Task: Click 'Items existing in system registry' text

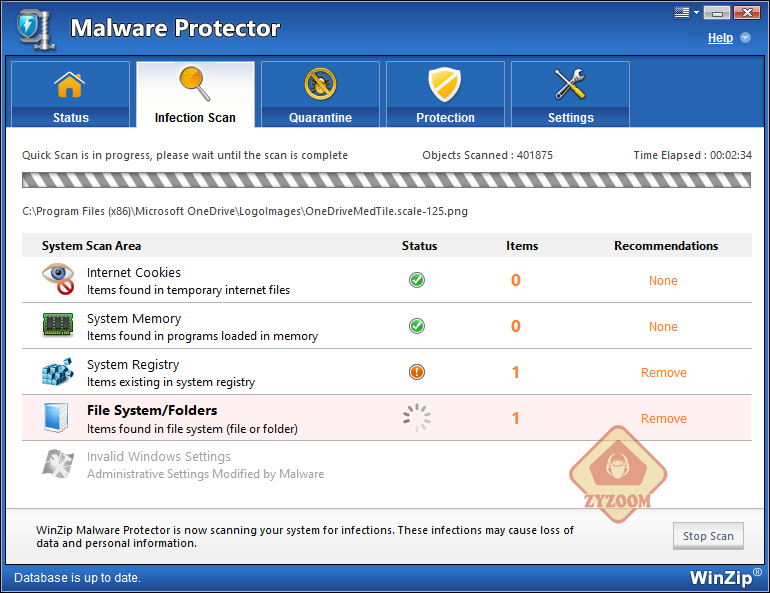Action: click(171, 382)
